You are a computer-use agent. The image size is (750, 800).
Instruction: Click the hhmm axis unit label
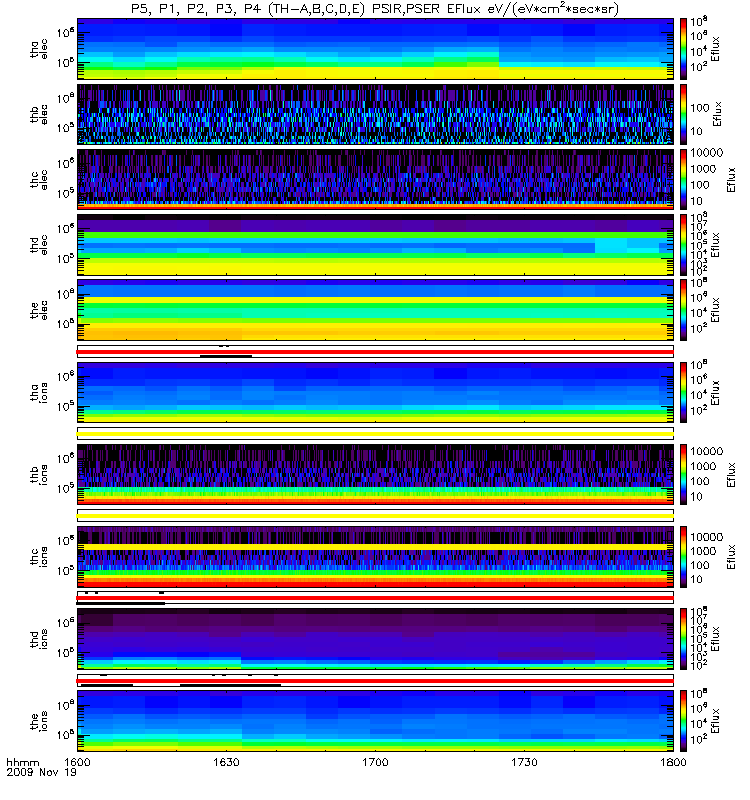22,763
